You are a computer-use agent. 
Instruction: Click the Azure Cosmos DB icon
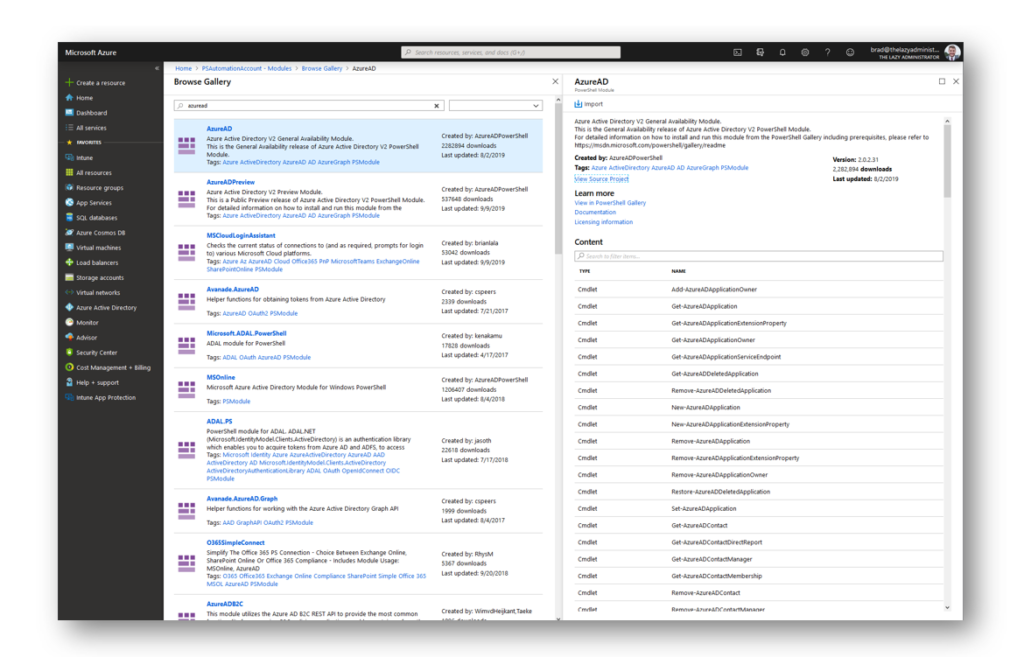coord(69,232)
